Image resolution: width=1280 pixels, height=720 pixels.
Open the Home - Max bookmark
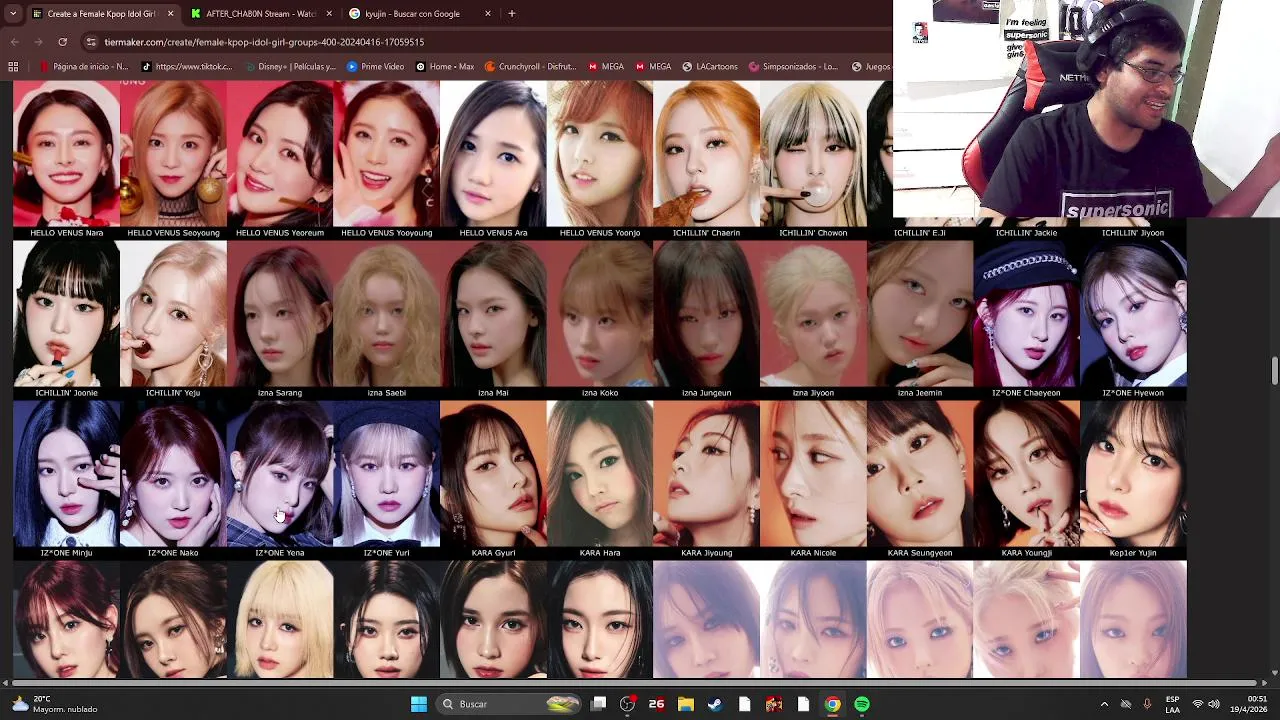pos(445,67)
